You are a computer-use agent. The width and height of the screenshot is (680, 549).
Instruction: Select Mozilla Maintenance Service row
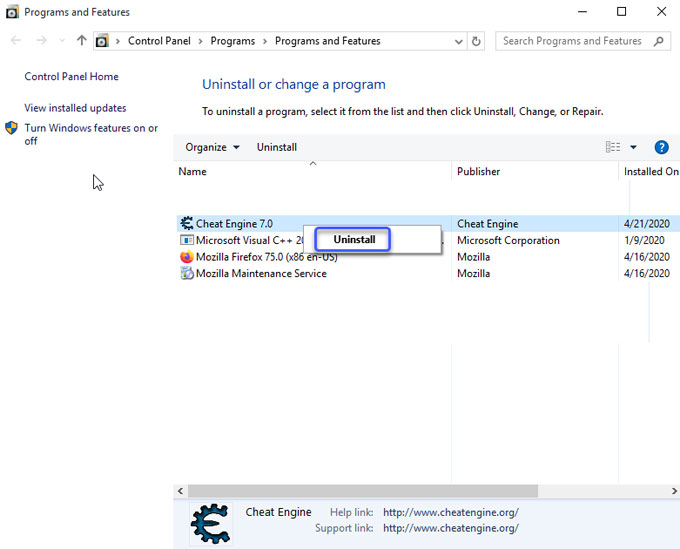pyautogui.click(x=428, y=273)
